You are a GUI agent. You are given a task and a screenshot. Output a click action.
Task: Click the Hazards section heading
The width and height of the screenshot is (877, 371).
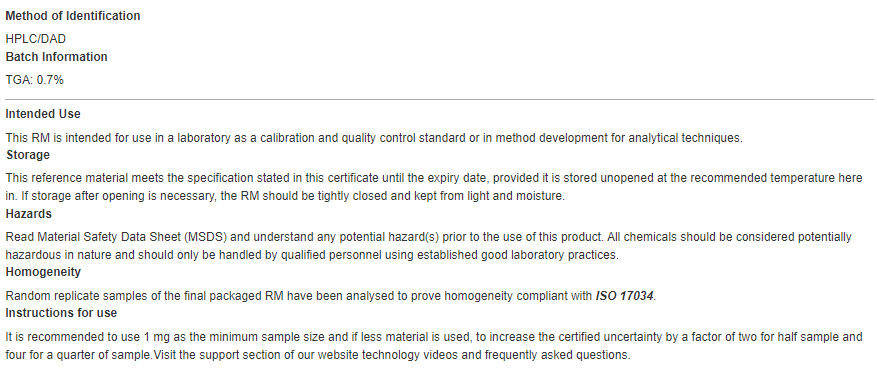point(29,214)
